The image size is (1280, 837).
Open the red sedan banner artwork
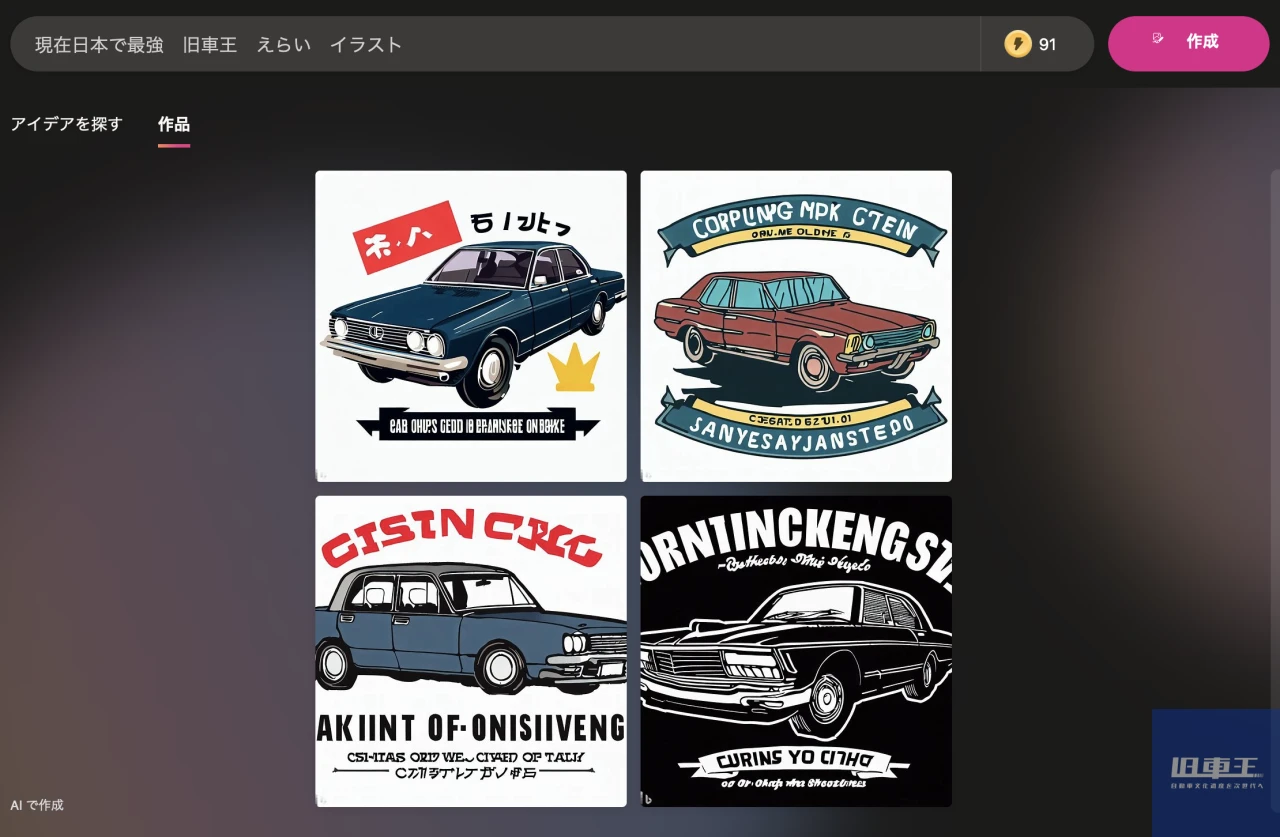click(x=796, y=324)
